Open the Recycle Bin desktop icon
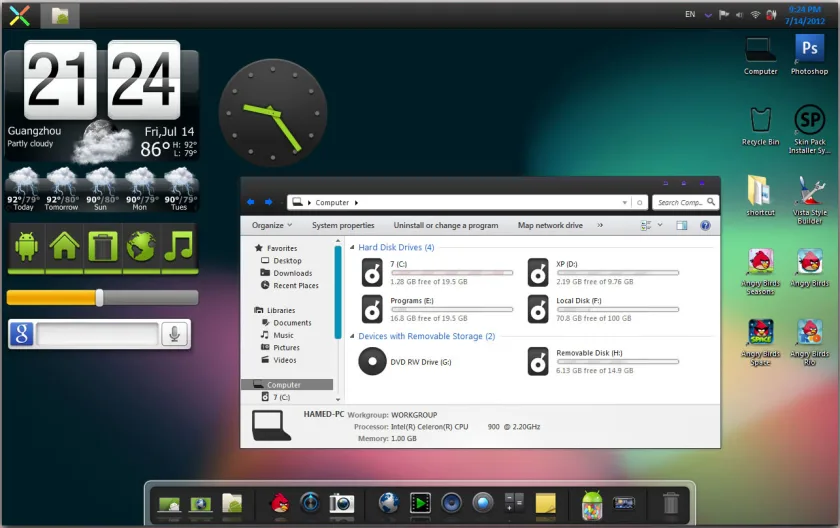This screenshot has height=528, width=840. [760, 126]
